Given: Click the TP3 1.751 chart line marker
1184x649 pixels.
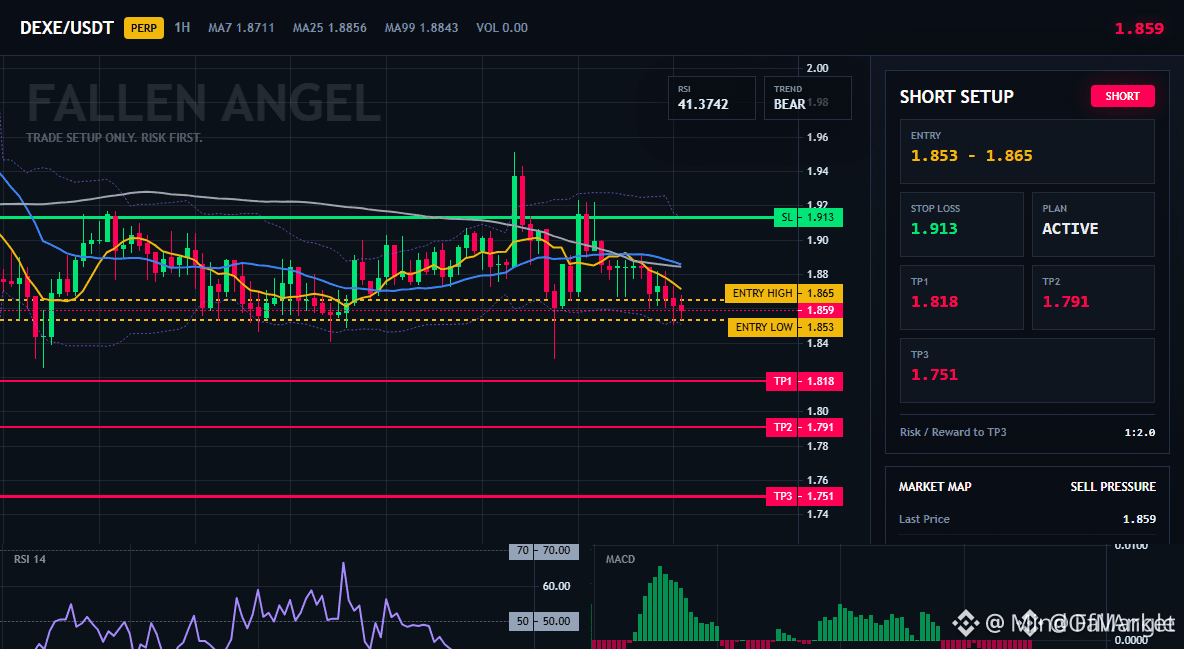Looking at the screenshot, I should click(x=803, y=496).
